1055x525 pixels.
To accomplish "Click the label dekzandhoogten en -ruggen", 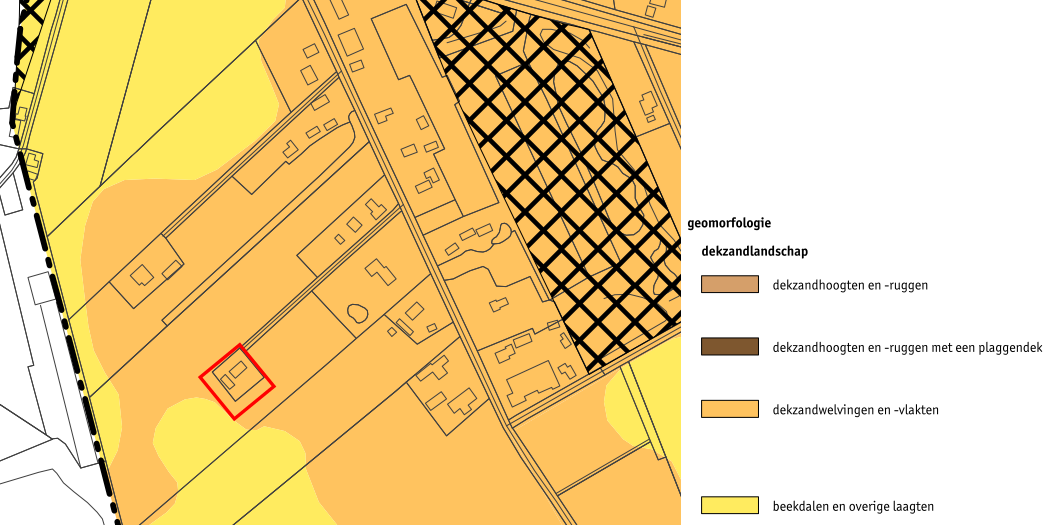I will click(850, 285).
